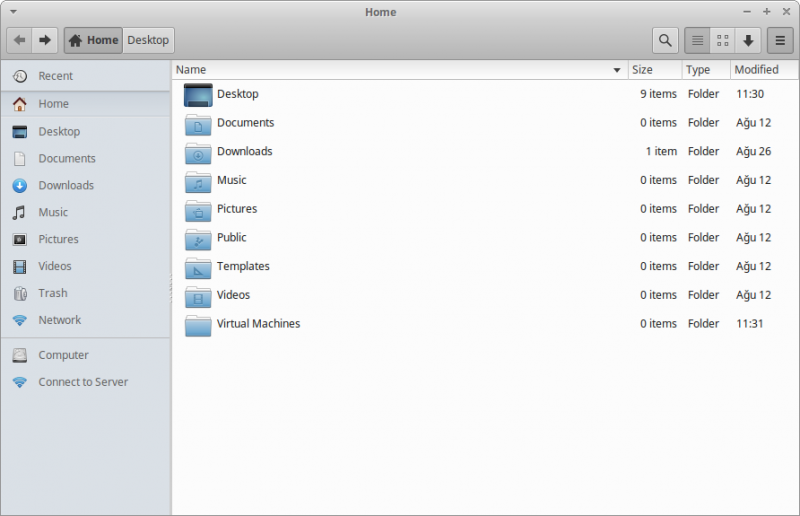Image resolution: width=800 pixels, height=516 pixels.
Task: Sort by the Size column header
Action: 655,70
